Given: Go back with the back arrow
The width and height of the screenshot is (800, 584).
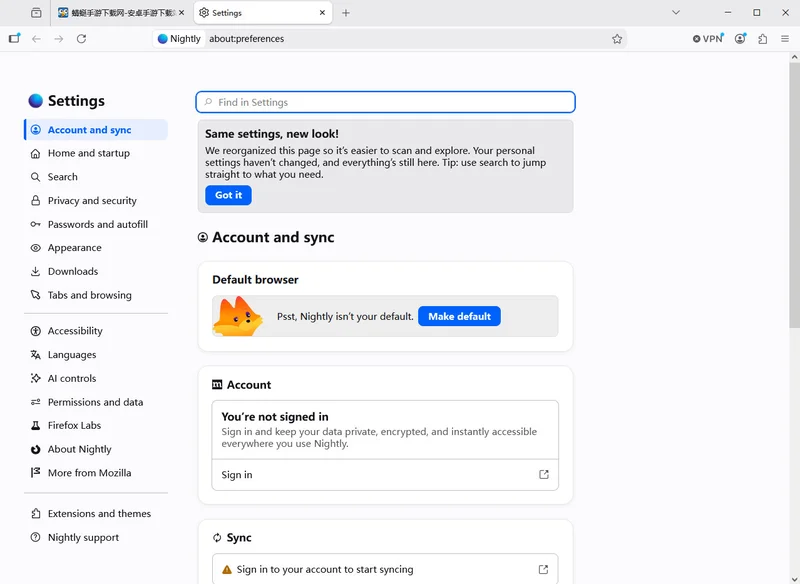Looking at the screenshot, I should tap(36, 39).
